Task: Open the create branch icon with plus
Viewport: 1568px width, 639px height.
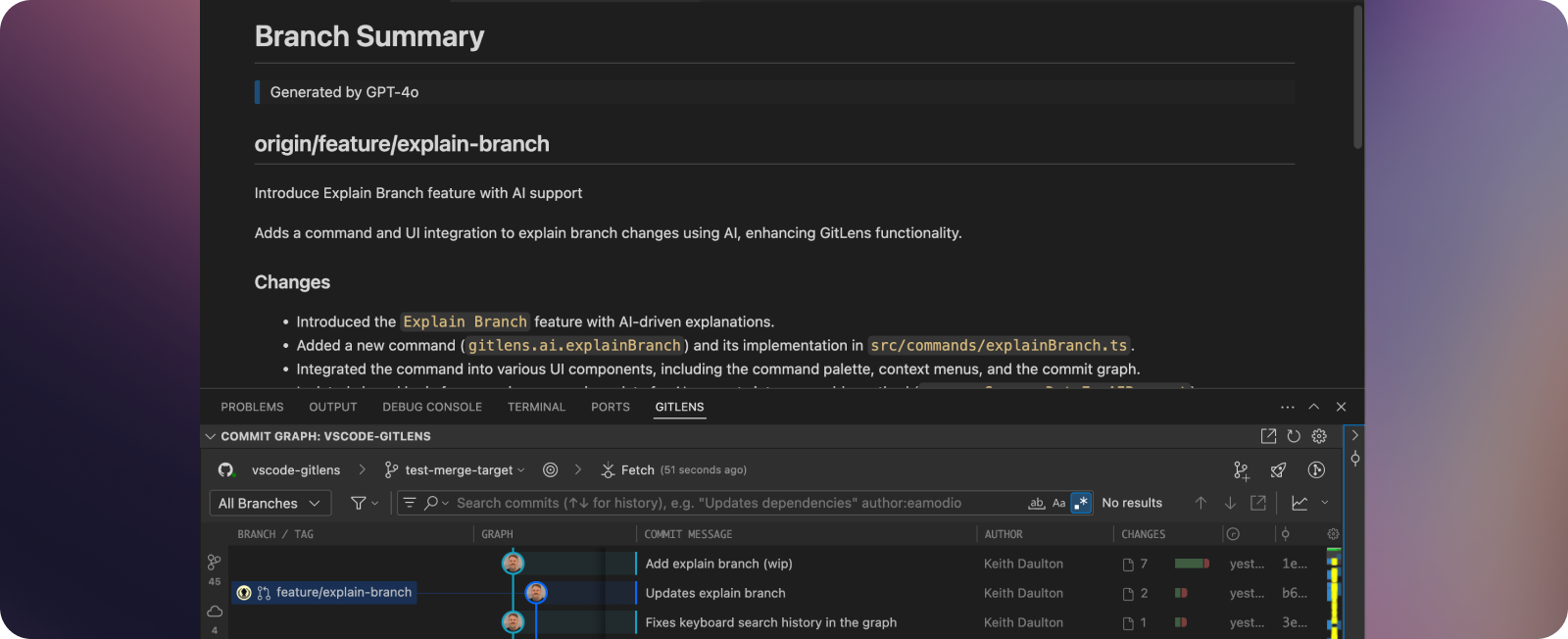Action: (1241, 470)
